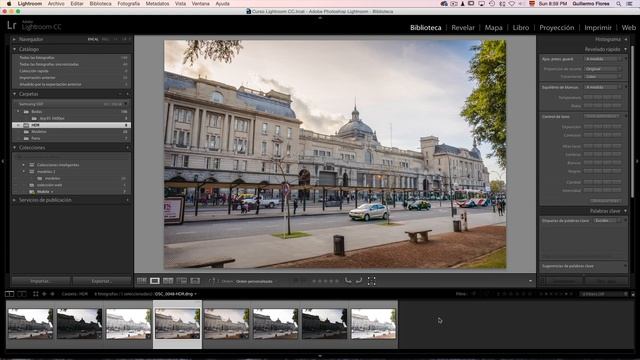Screen dimensions: 640x360
Task: Click the Modelos folder icon
Action: click(26, 132)
